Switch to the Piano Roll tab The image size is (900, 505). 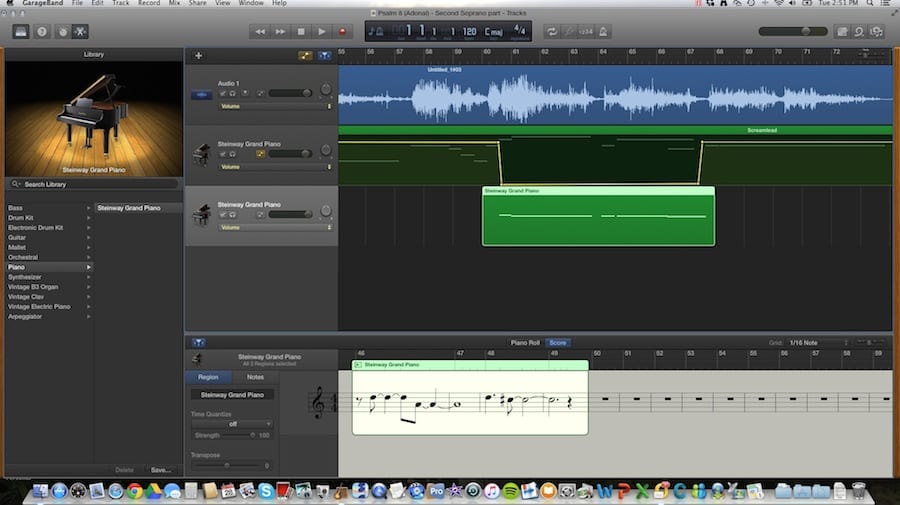[x=524, y=343]
